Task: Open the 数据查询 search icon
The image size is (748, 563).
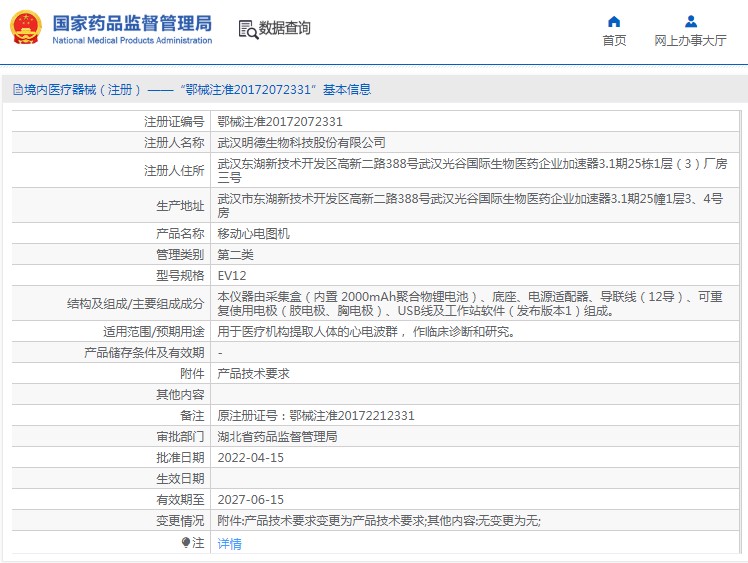Action: click(248, 29)
